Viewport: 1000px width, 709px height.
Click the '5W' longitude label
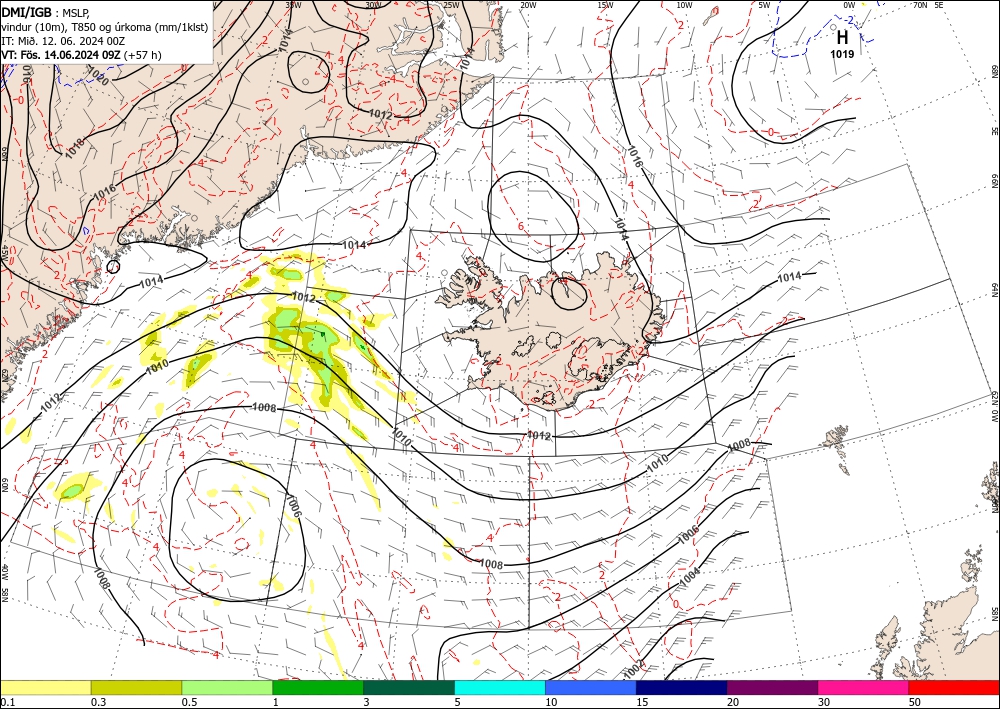click(764, 5)
